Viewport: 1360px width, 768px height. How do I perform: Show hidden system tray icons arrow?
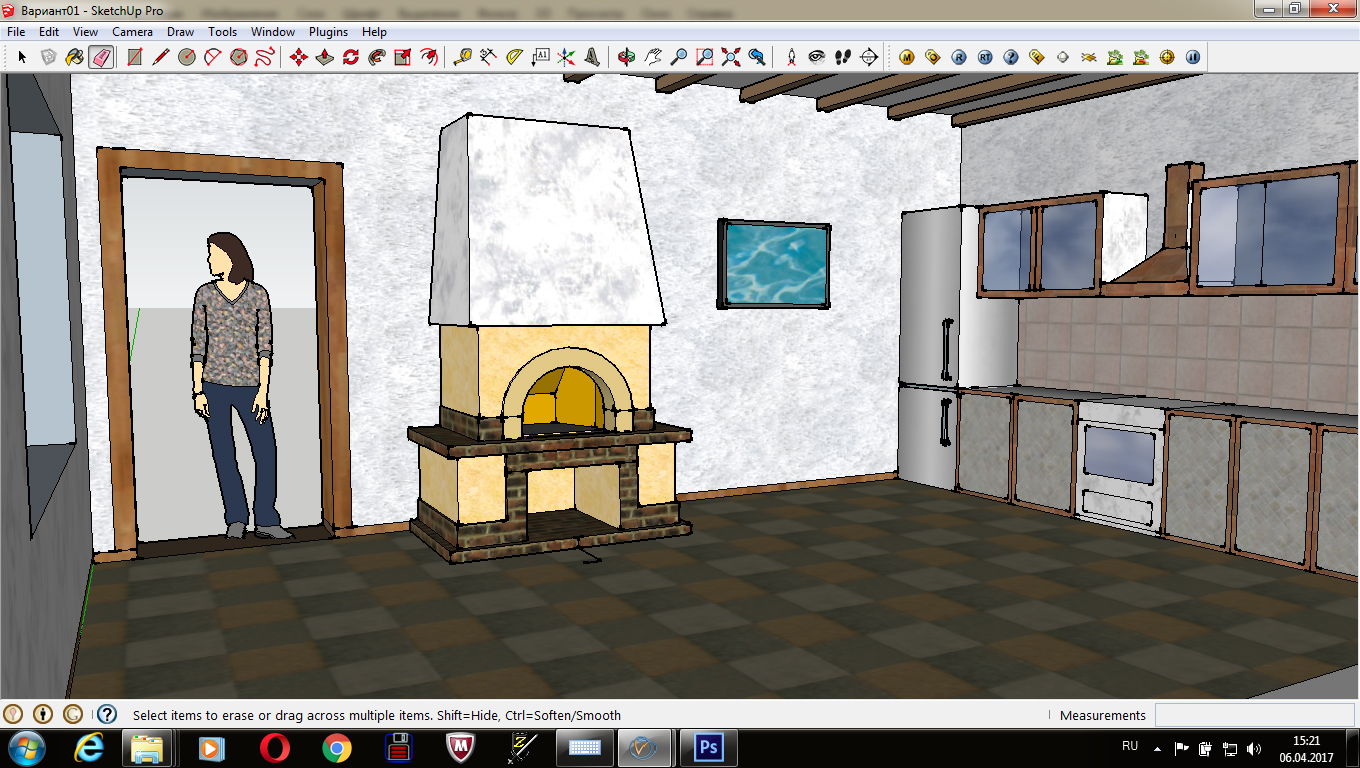tap(1158, 748)
